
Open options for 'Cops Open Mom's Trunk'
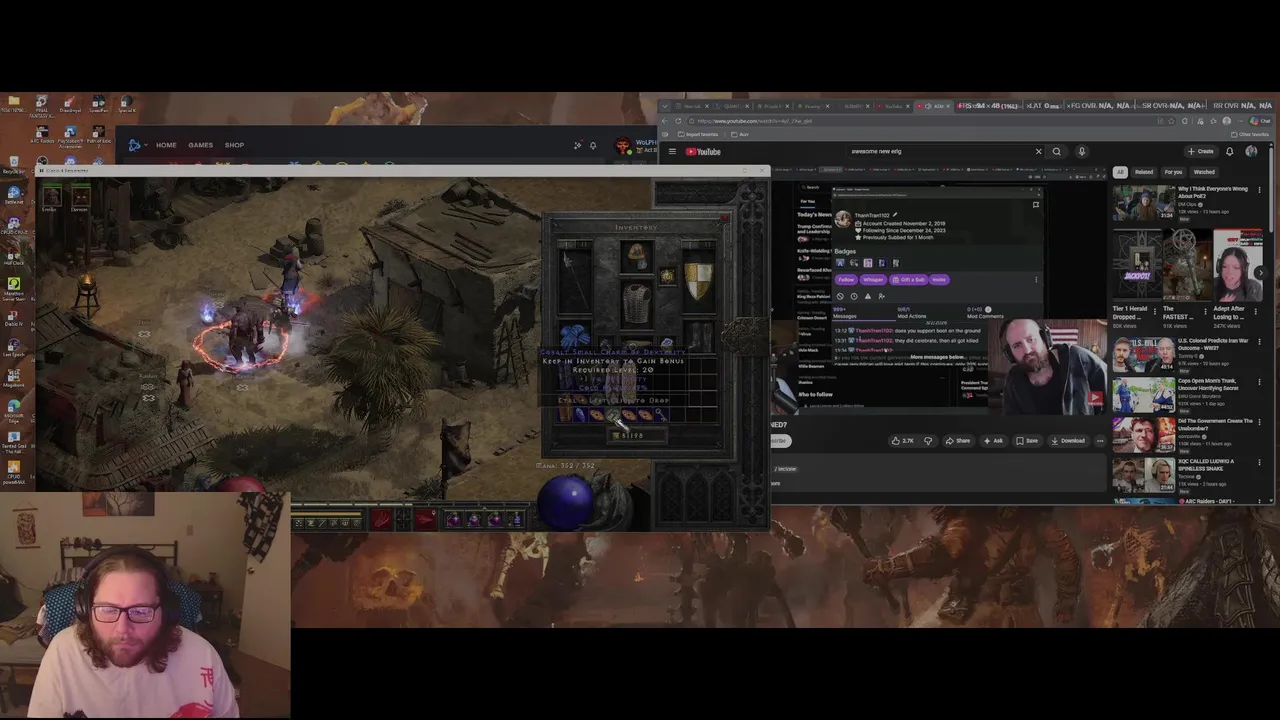(1259, 382)
